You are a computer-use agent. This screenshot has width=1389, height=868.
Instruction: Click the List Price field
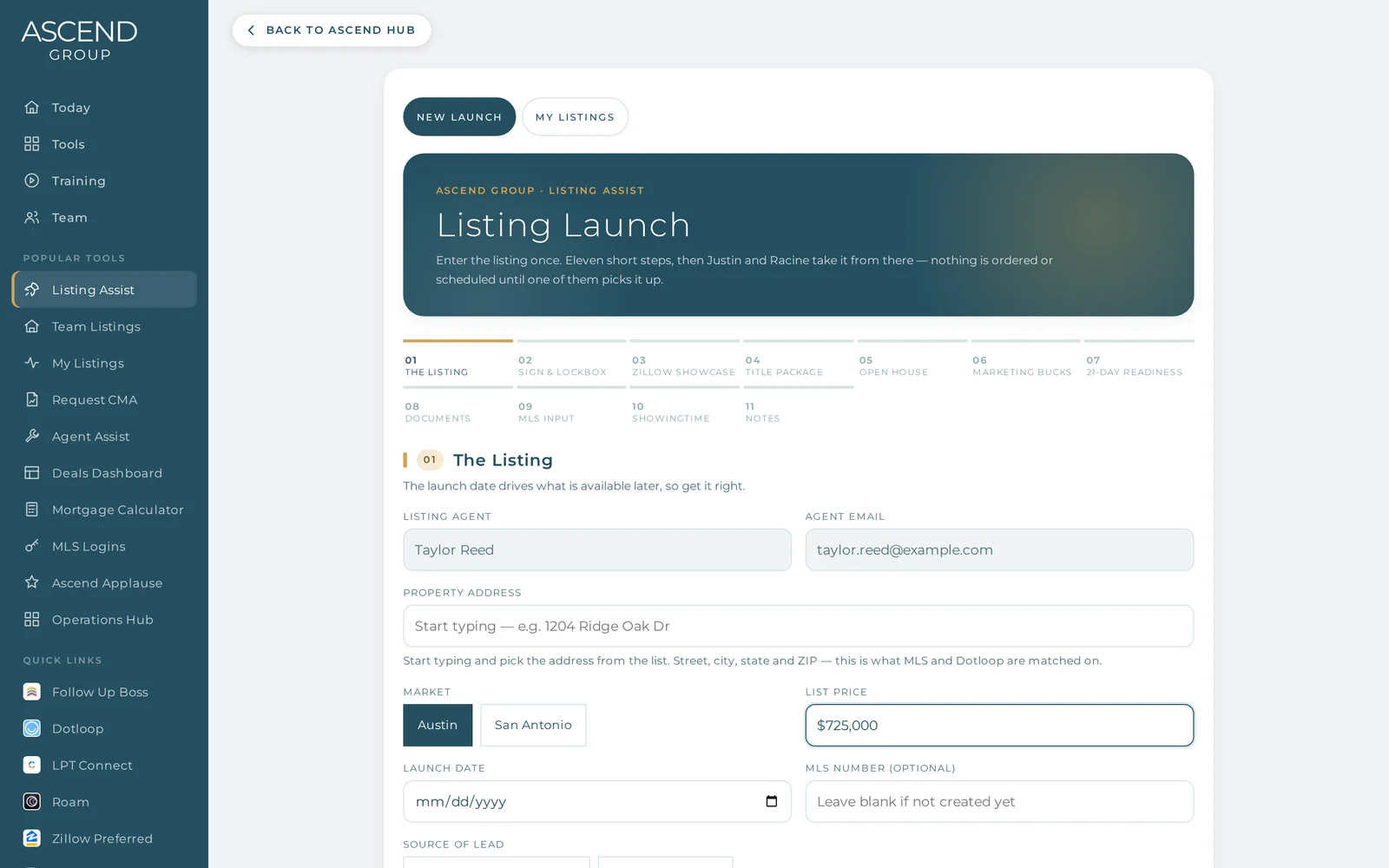[x=999, y=725]
